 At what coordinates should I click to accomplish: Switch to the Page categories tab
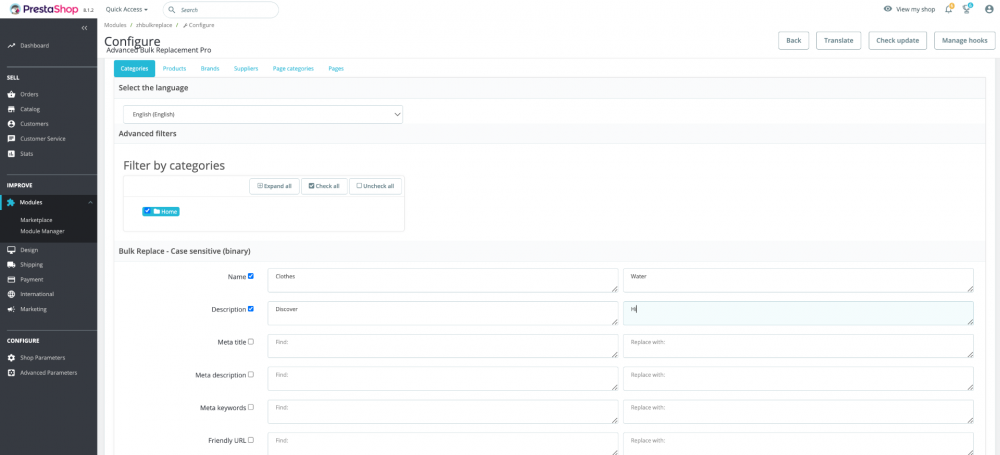pos(293,68)
